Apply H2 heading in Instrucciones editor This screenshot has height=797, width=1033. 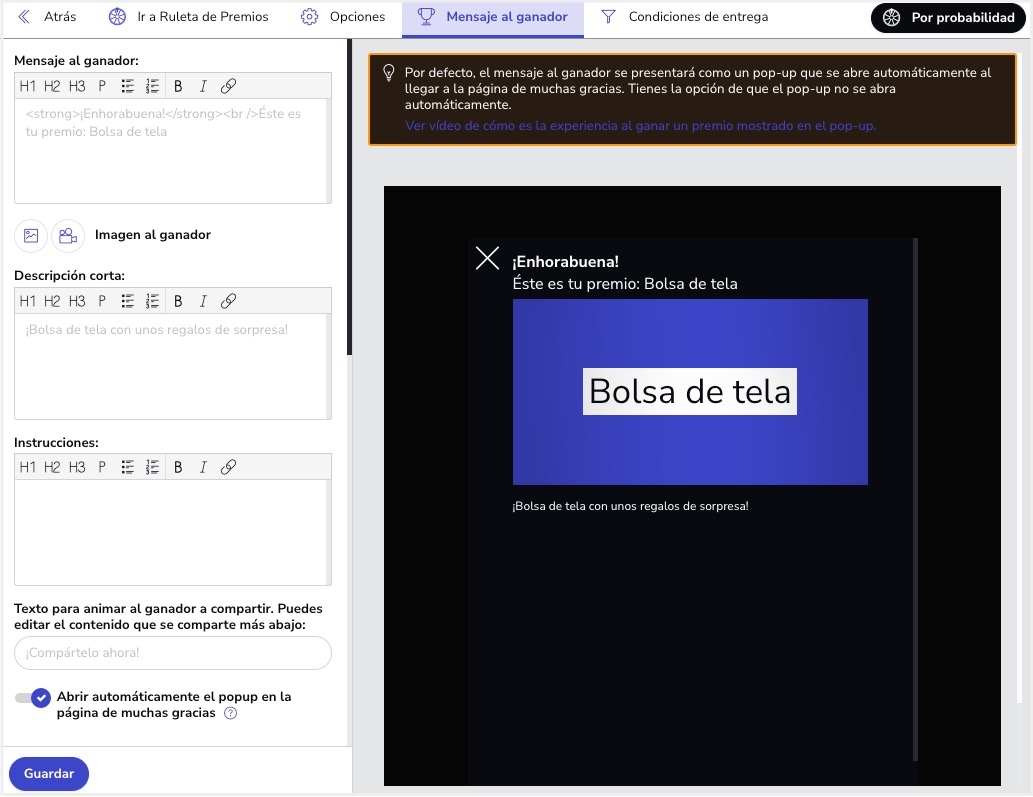point(52,467)
